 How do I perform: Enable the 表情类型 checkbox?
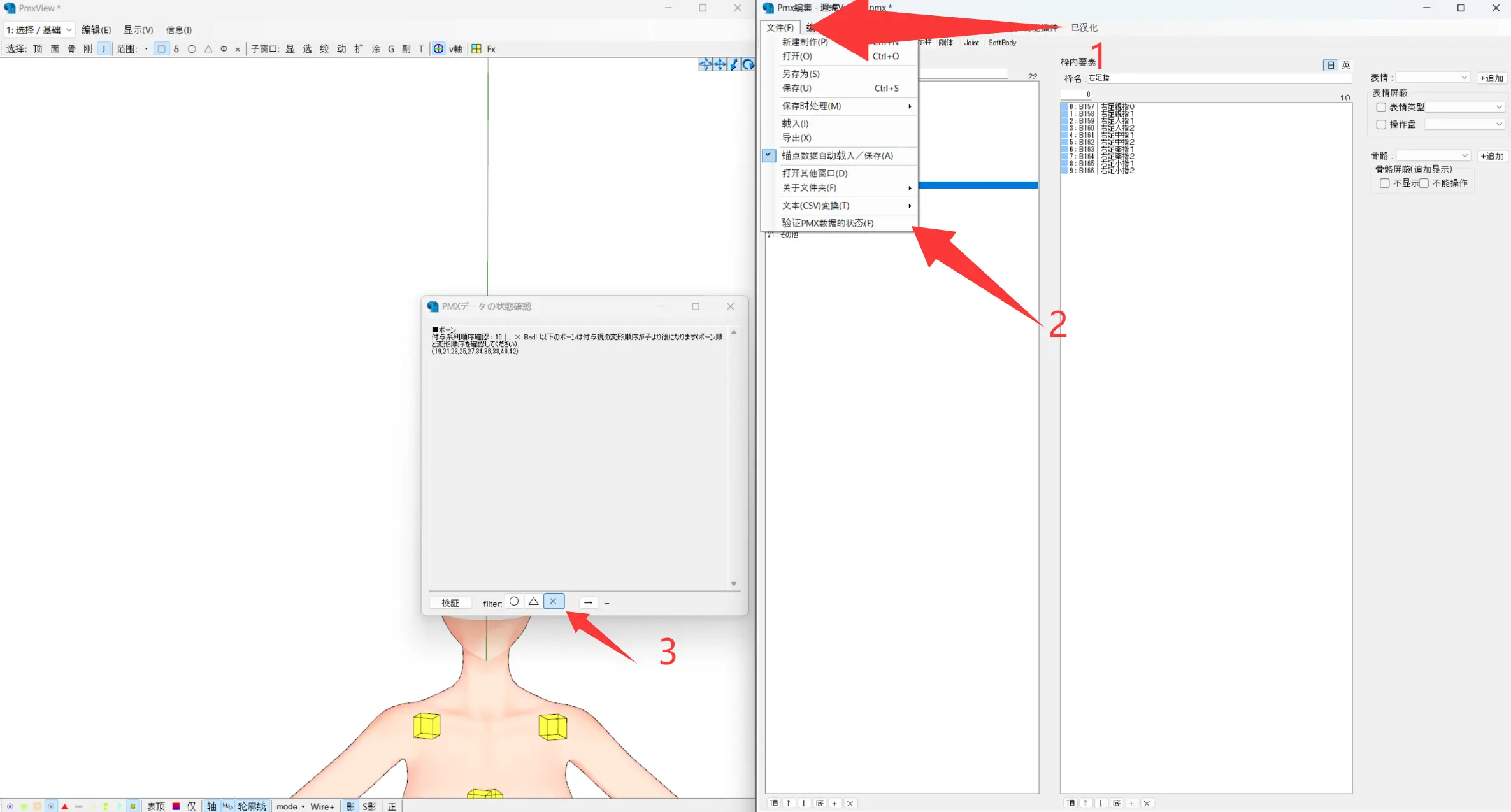tap(1381, 108)
